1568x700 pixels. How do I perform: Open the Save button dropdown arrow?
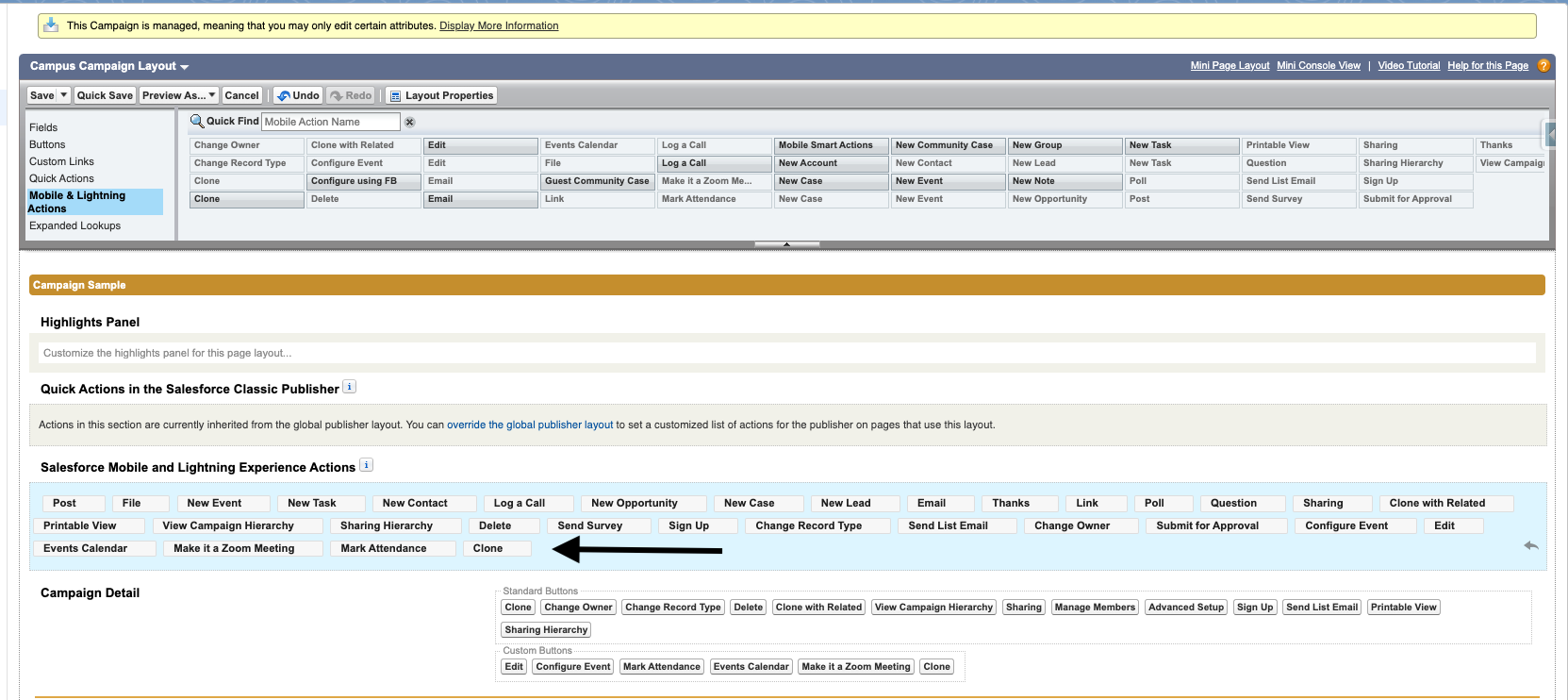coord(64,95)
